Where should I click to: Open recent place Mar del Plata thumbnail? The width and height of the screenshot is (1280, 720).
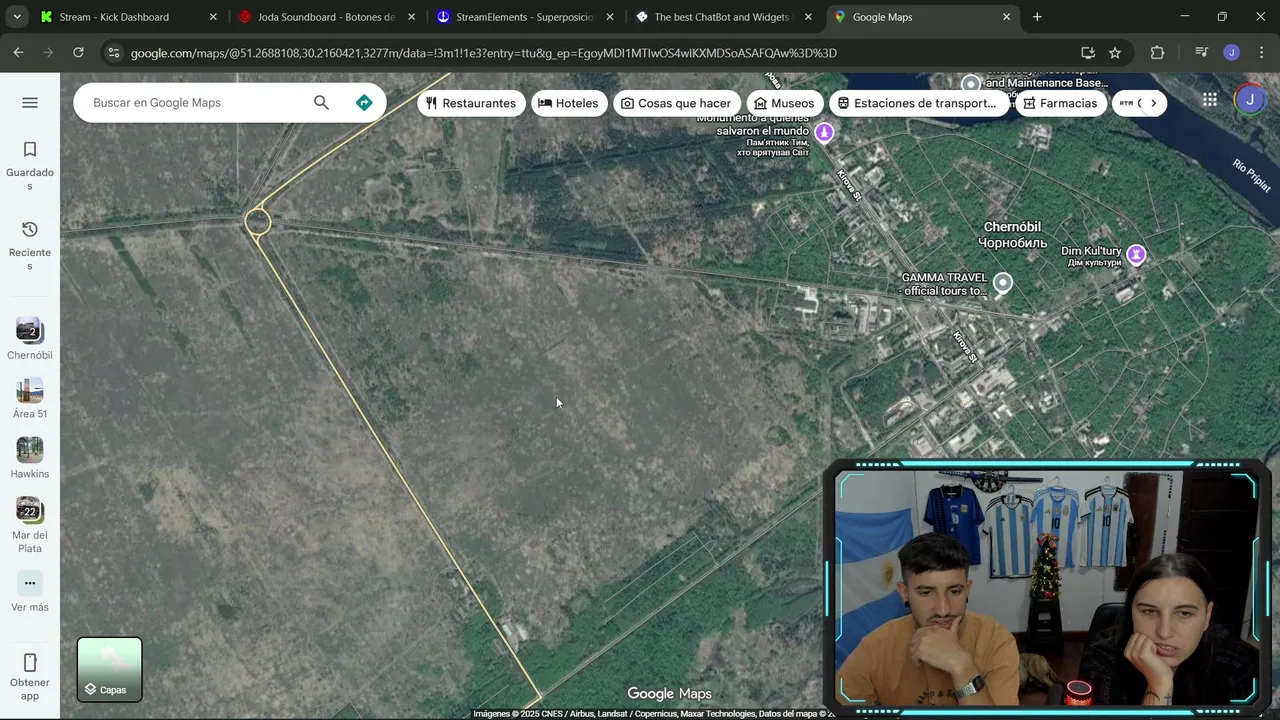tap(30, 510)
